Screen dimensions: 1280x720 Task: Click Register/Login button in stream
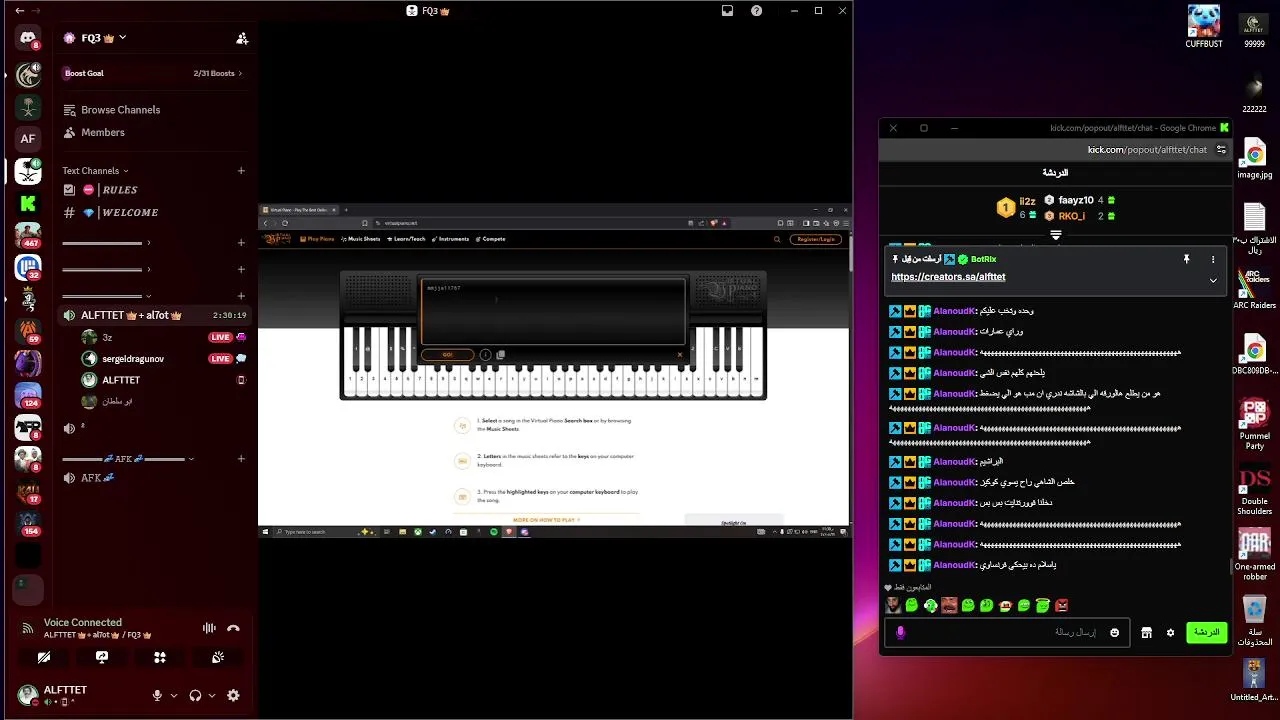815,239
